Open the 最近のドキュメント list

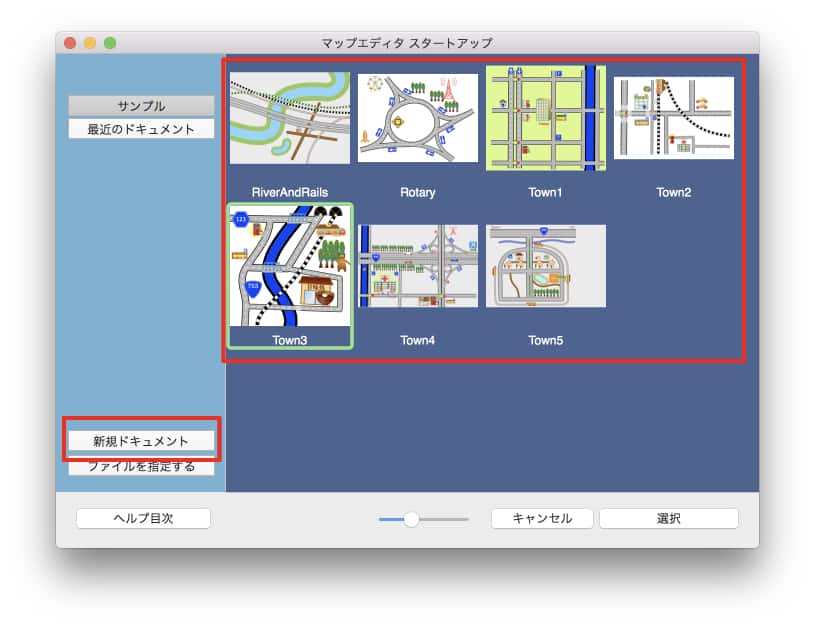tap(141, 129)
